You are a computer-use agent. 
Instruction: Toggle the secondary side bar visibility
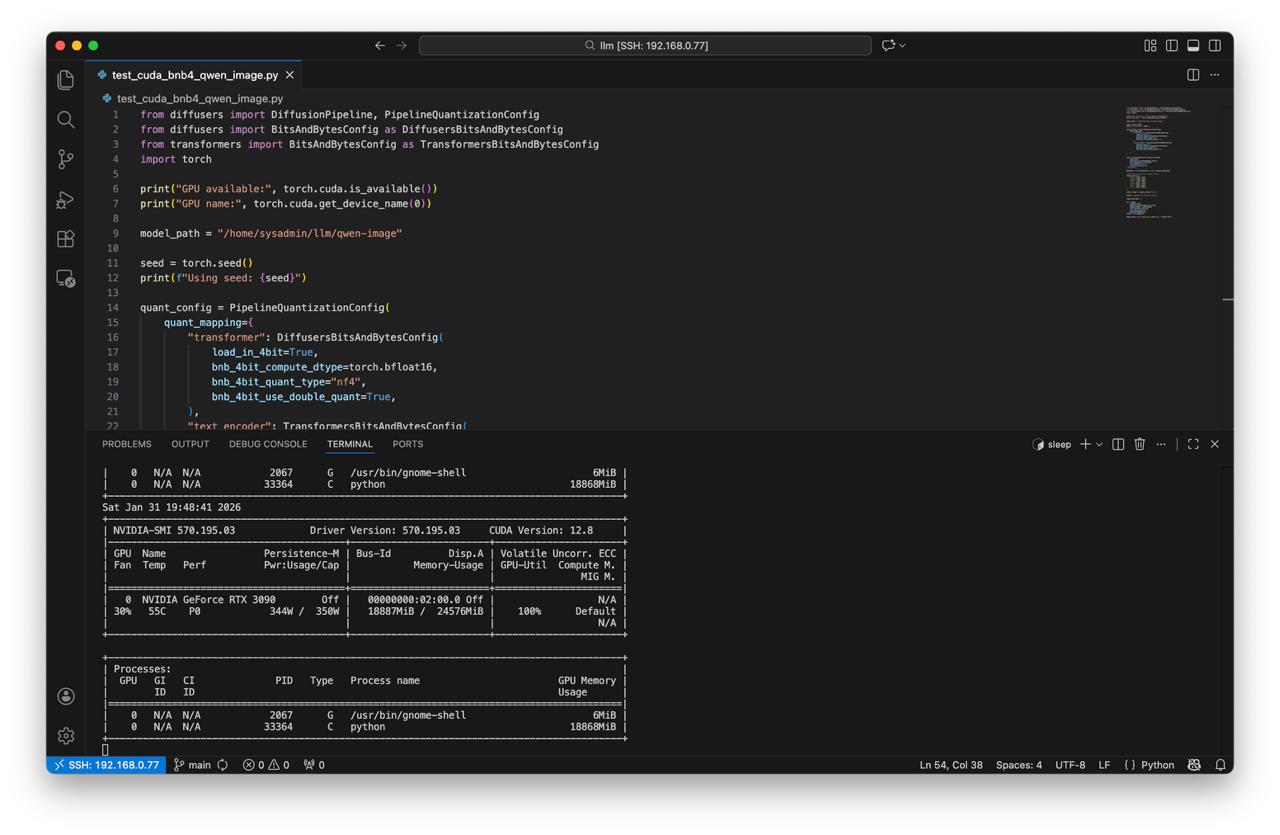1215,45
